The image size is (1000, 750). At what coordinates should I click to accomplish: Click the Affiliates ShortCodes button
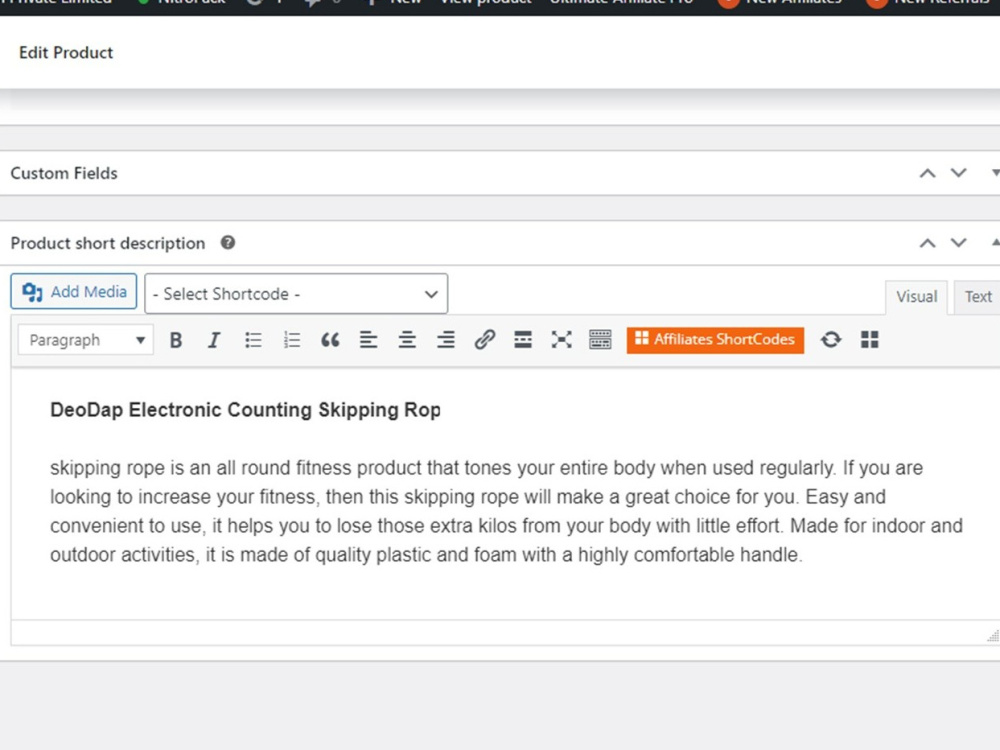pyautogui.click(x=715, y=340)
